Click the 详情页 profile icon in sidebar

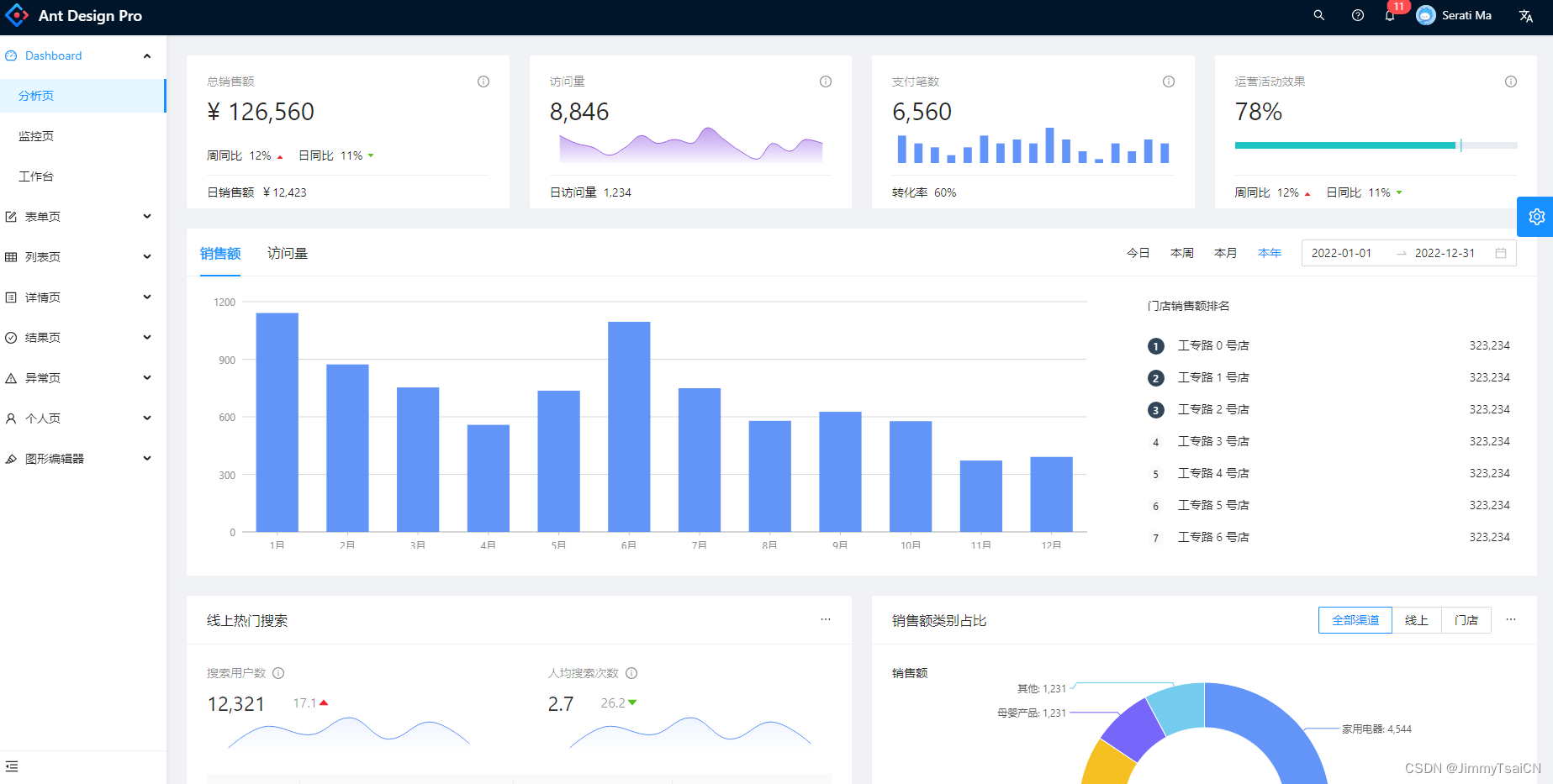coord(11,297)
